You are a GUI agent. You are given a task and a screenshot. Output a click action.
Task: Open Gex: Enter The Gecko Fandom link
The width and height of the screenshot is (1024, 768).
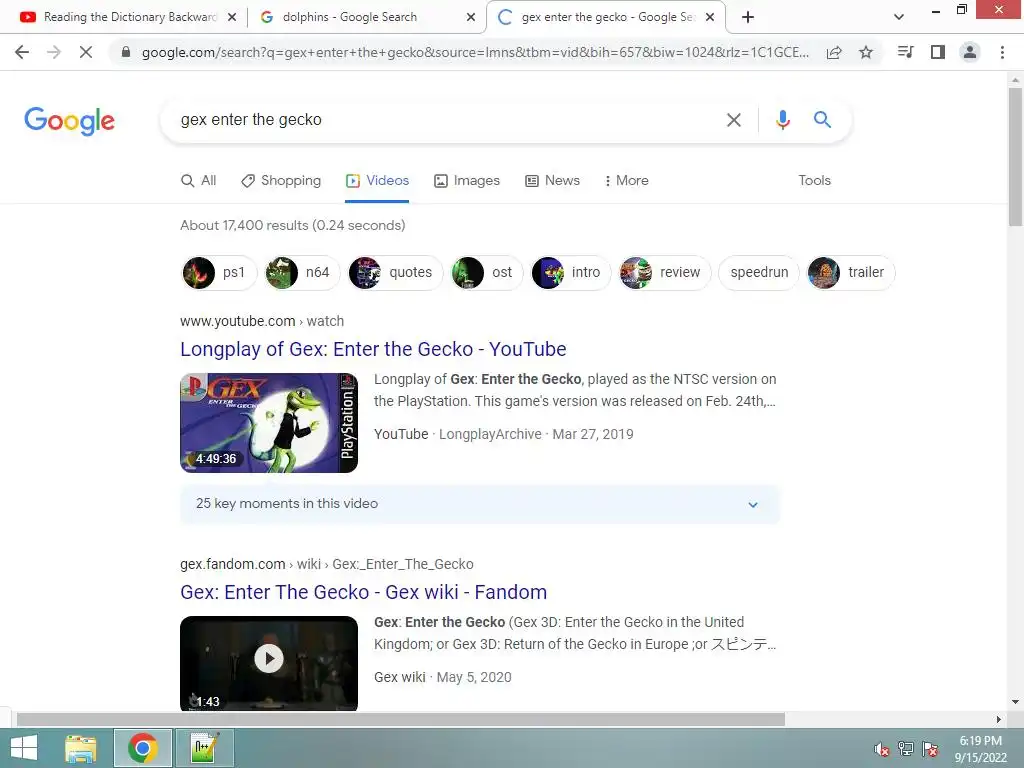pos(364,592)
